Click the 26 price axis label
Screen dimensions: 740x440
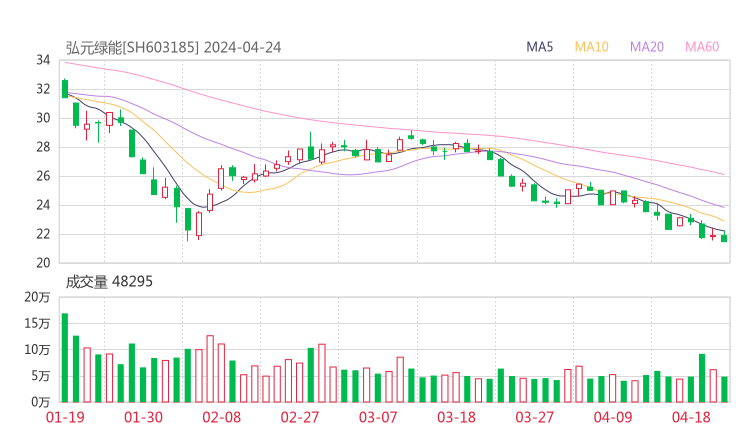[43, 176]
